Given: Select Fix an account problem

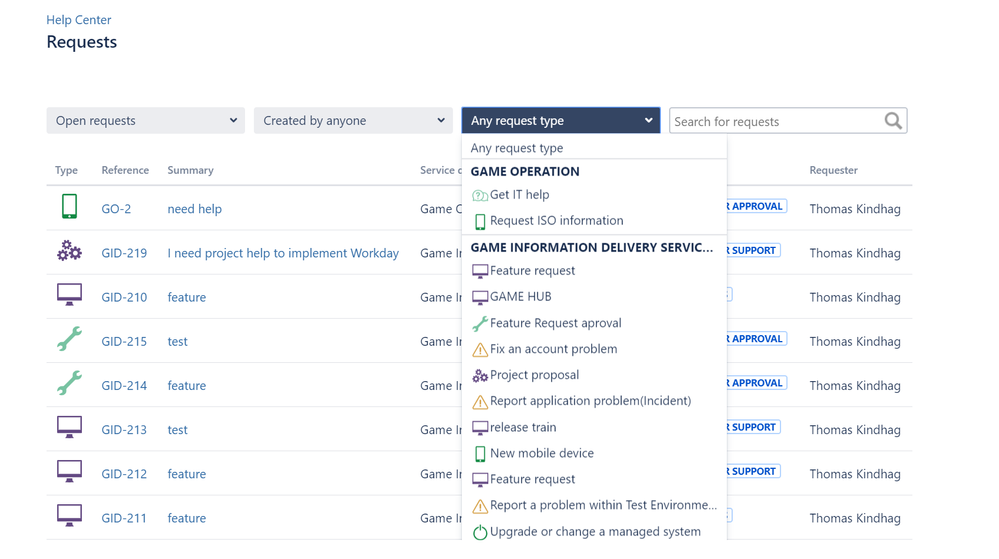Looking at the screenshot, I should click(x=594, y=349).
